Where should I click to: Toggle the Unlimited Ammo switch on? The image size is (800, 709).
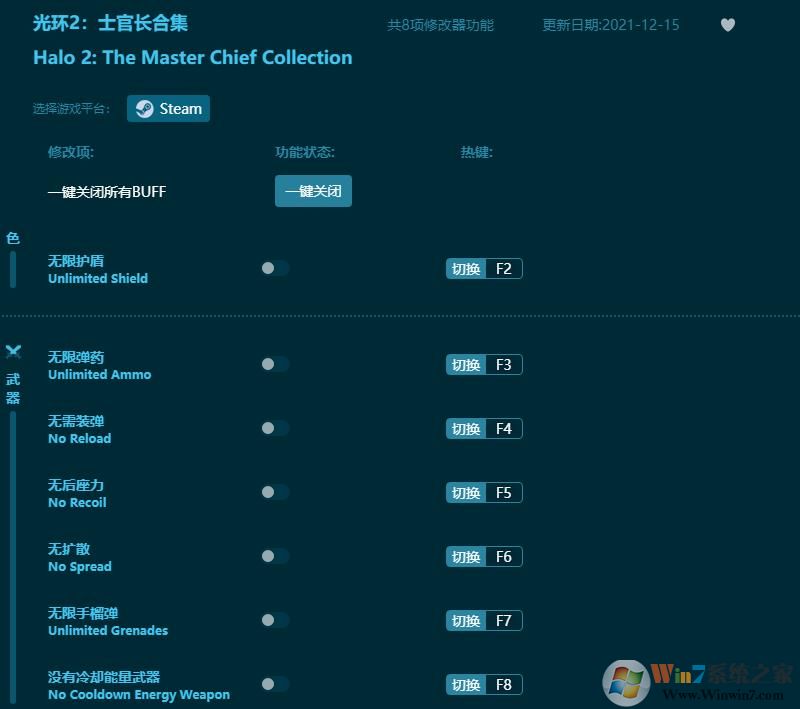[x=273, y=364]
